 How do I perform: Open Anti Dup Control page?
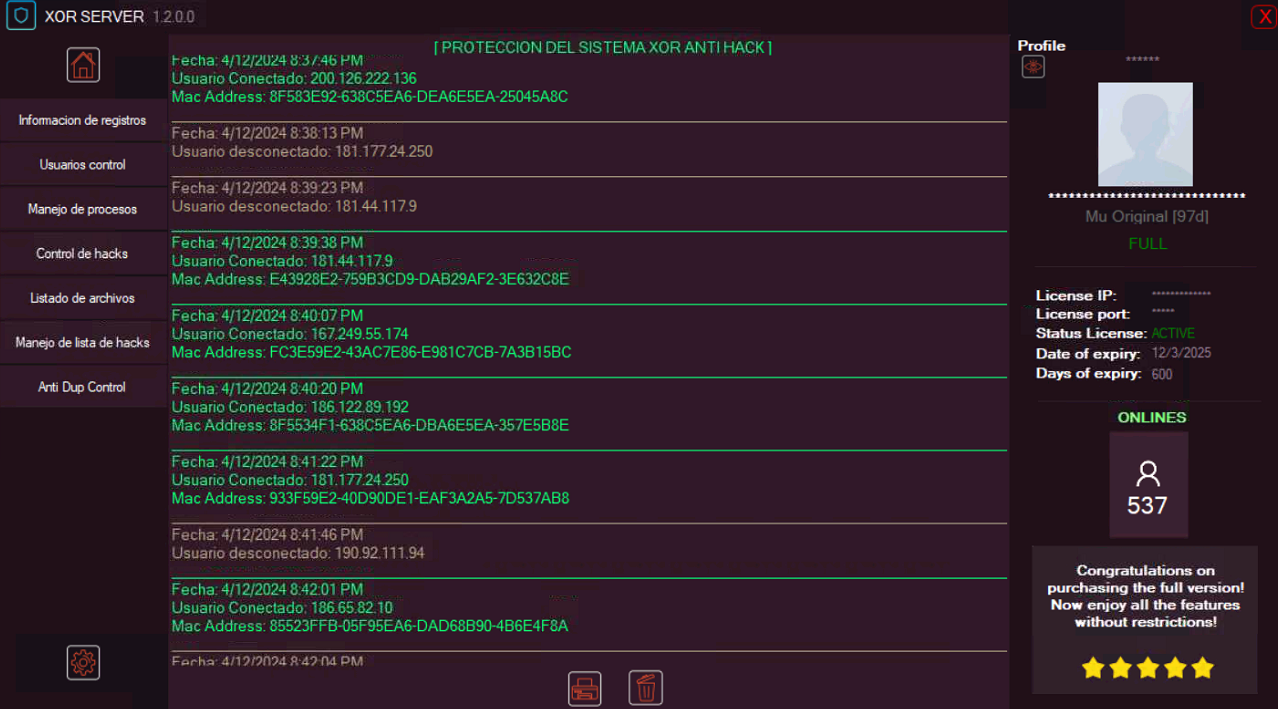[x=83, y=387]
